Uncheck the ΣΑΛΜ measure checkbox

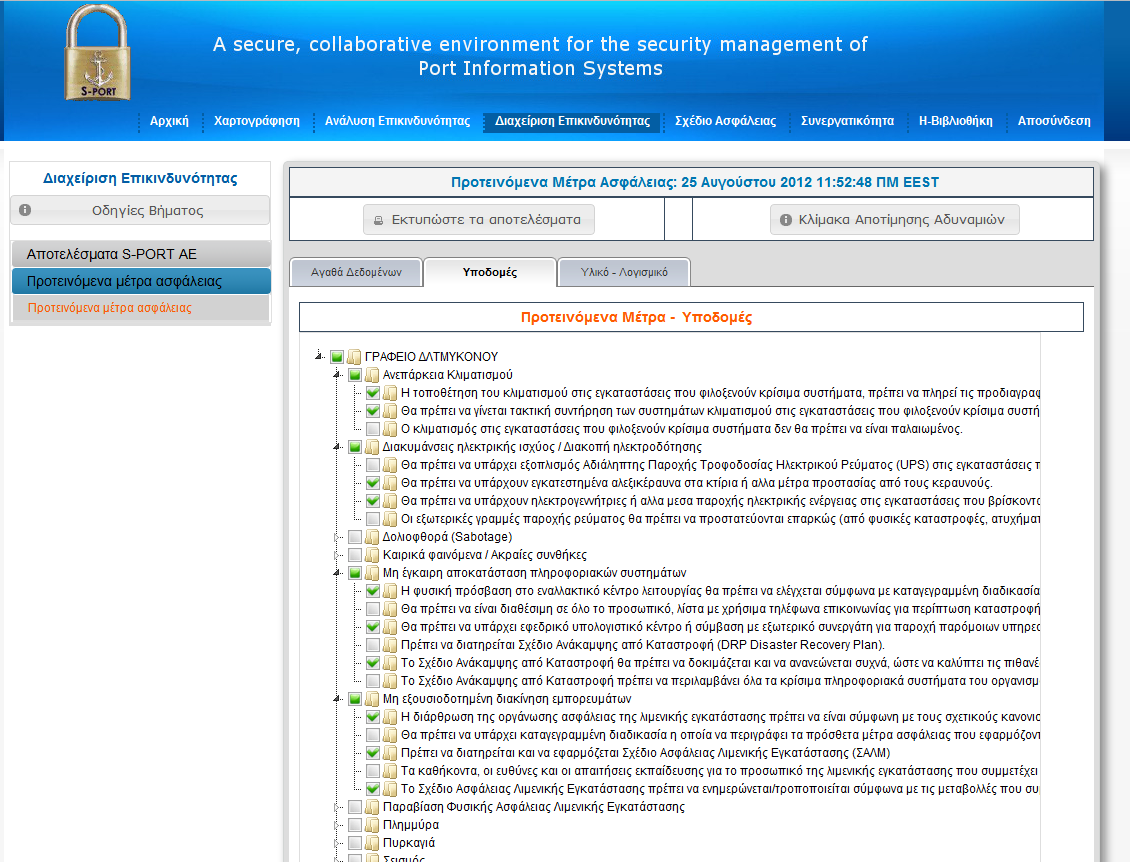click(x=373, y=753)
